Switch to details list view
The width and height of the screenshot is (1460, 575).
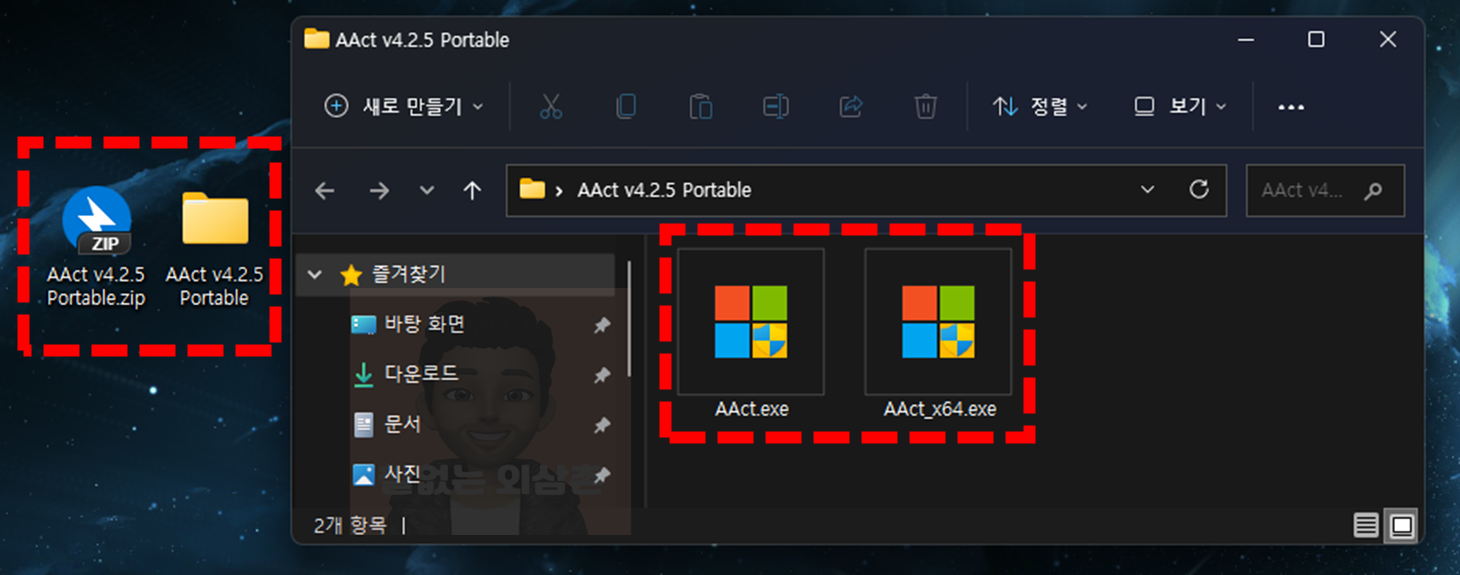pos(1366,525)
